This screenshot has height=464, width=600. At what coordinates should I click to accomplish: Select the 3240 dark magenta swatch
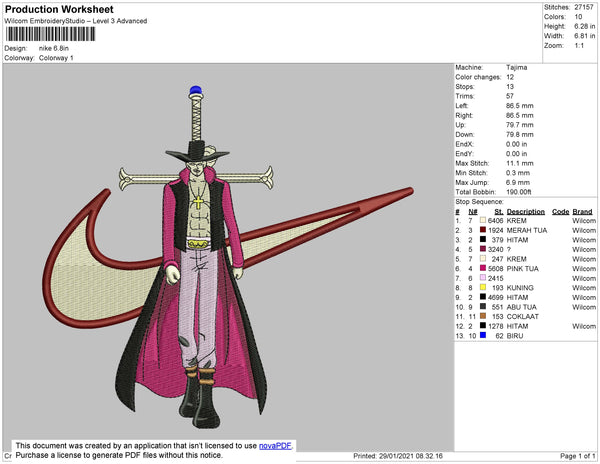[483, 249]
